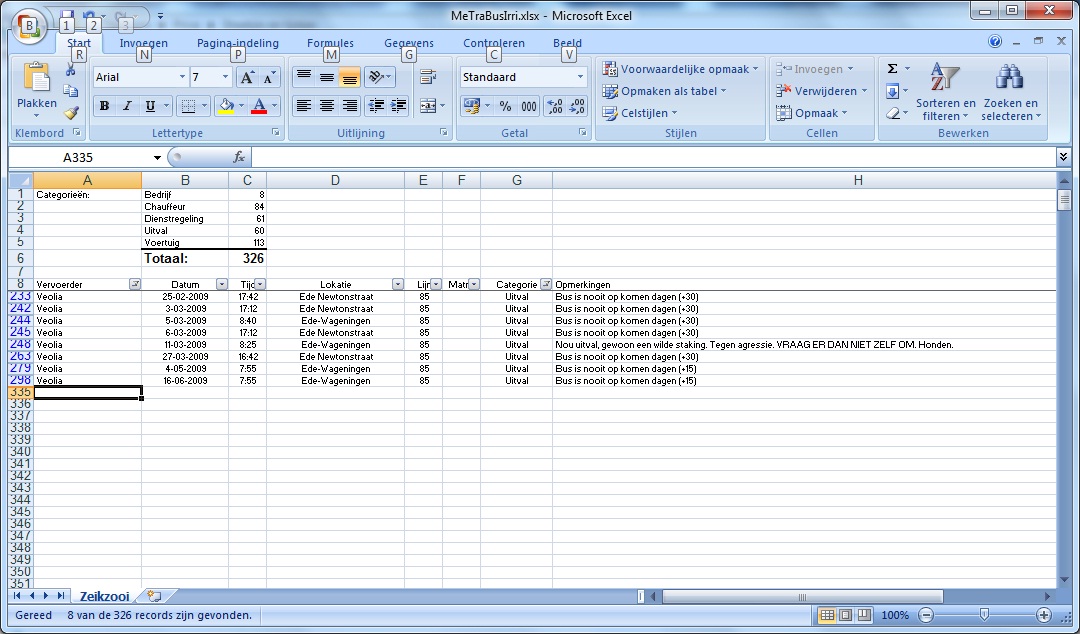Open Excel help question mark

pos(995,41)
